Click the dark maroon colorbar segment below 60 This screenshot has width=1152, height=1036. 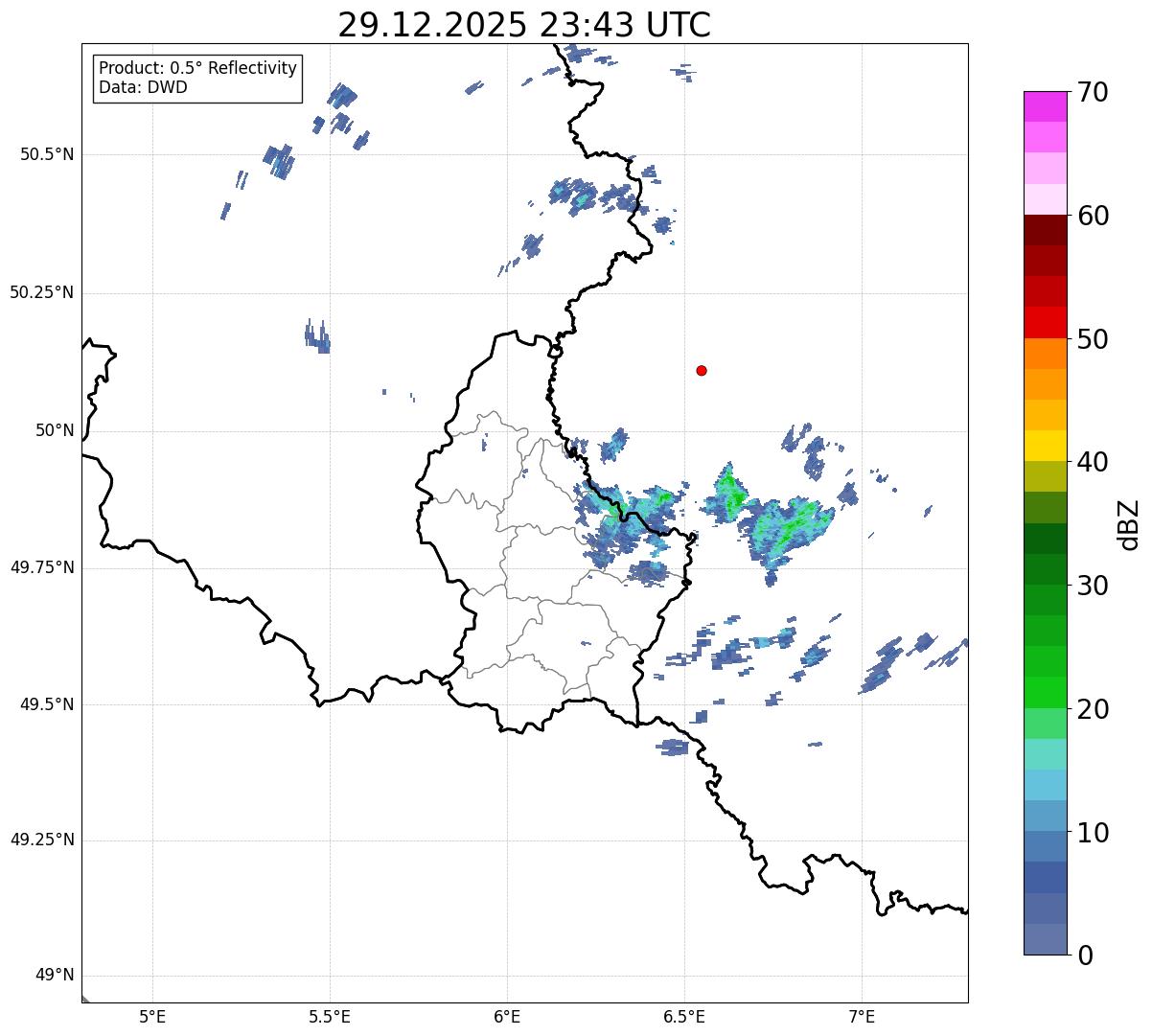pyautogui.click(x=1046, y=230)
